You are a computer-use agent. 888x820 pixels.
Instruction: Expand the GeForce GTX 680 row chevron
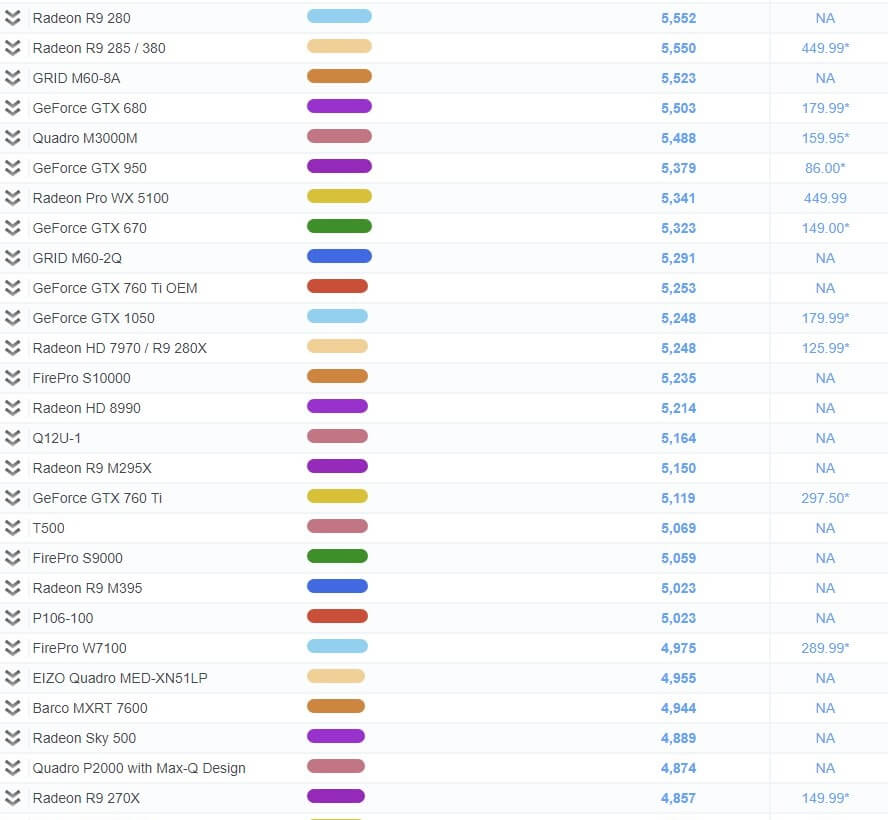click(x=12, y=108)
